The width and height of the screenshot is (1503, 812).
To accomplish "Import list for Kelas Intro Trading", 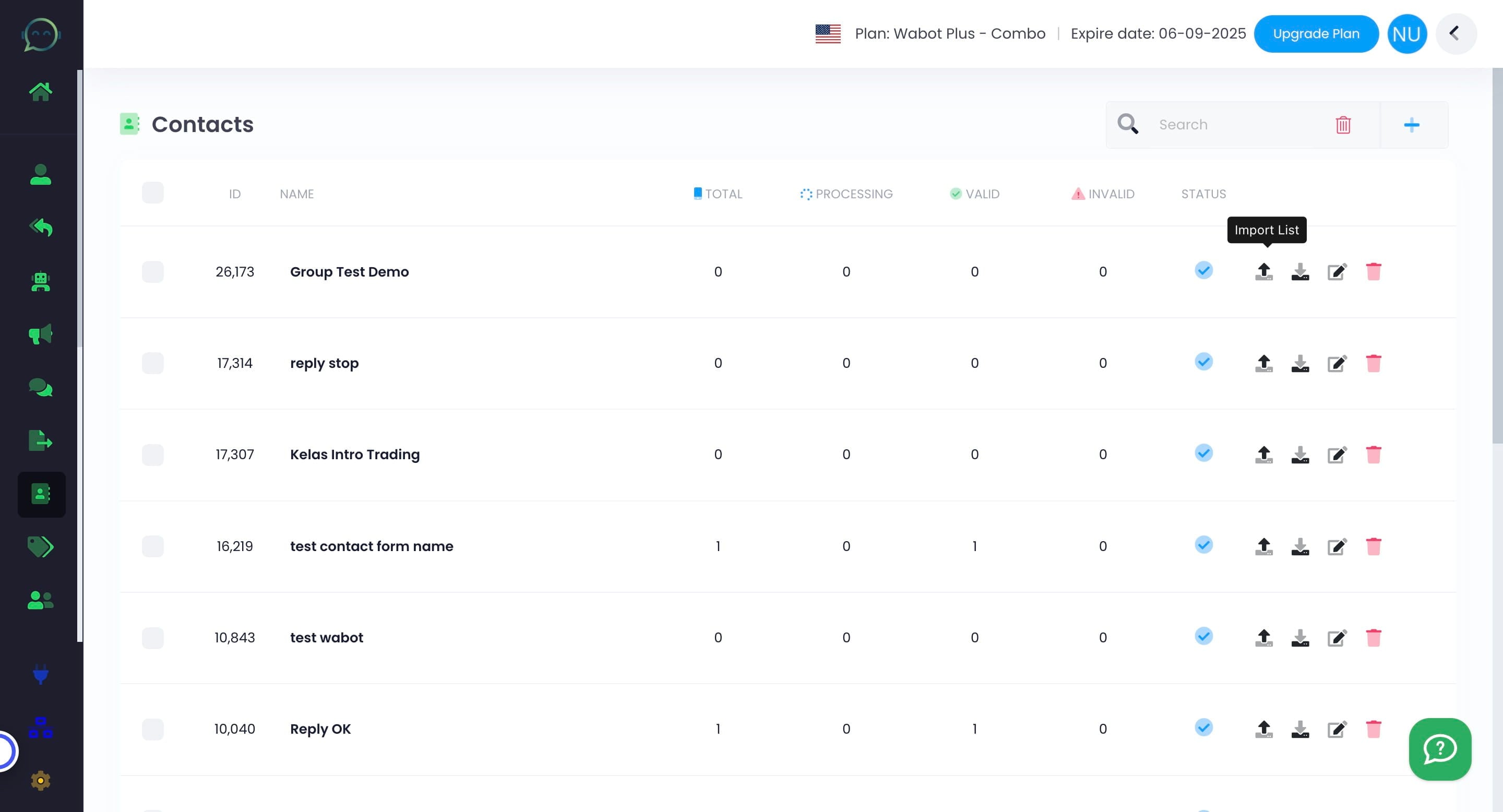I will 1264,455.
